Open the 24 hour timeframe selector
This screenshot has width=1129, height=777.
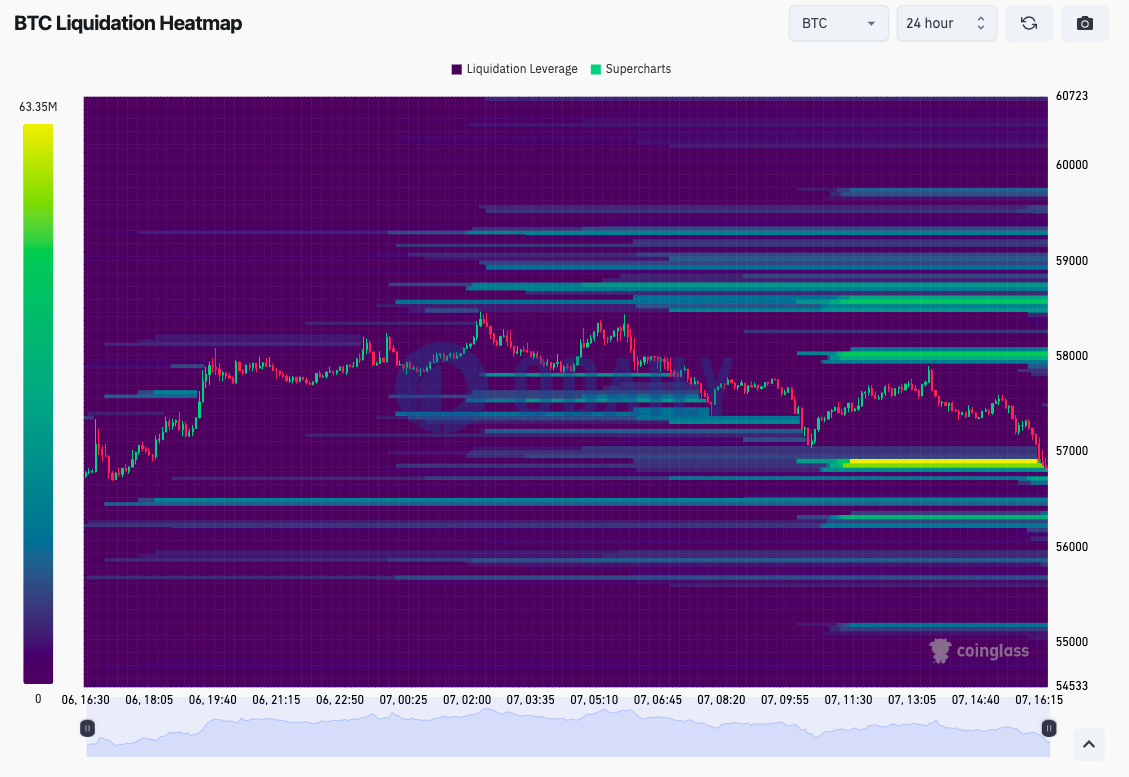point(946,23)
